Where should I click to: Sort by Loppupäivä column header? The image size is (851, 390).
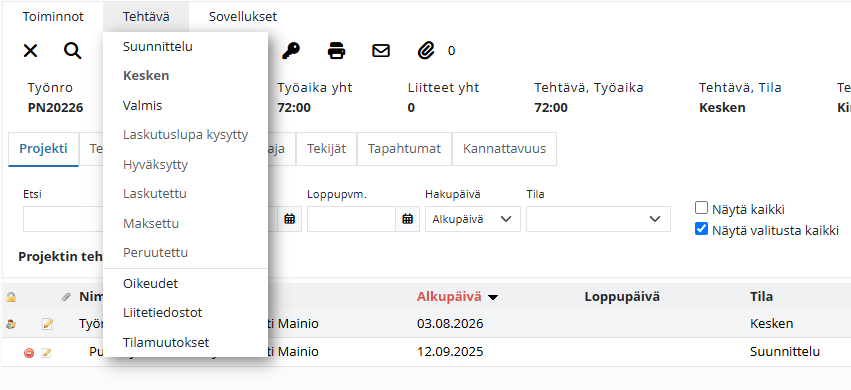pyautogui.click(x=622, y=297)
